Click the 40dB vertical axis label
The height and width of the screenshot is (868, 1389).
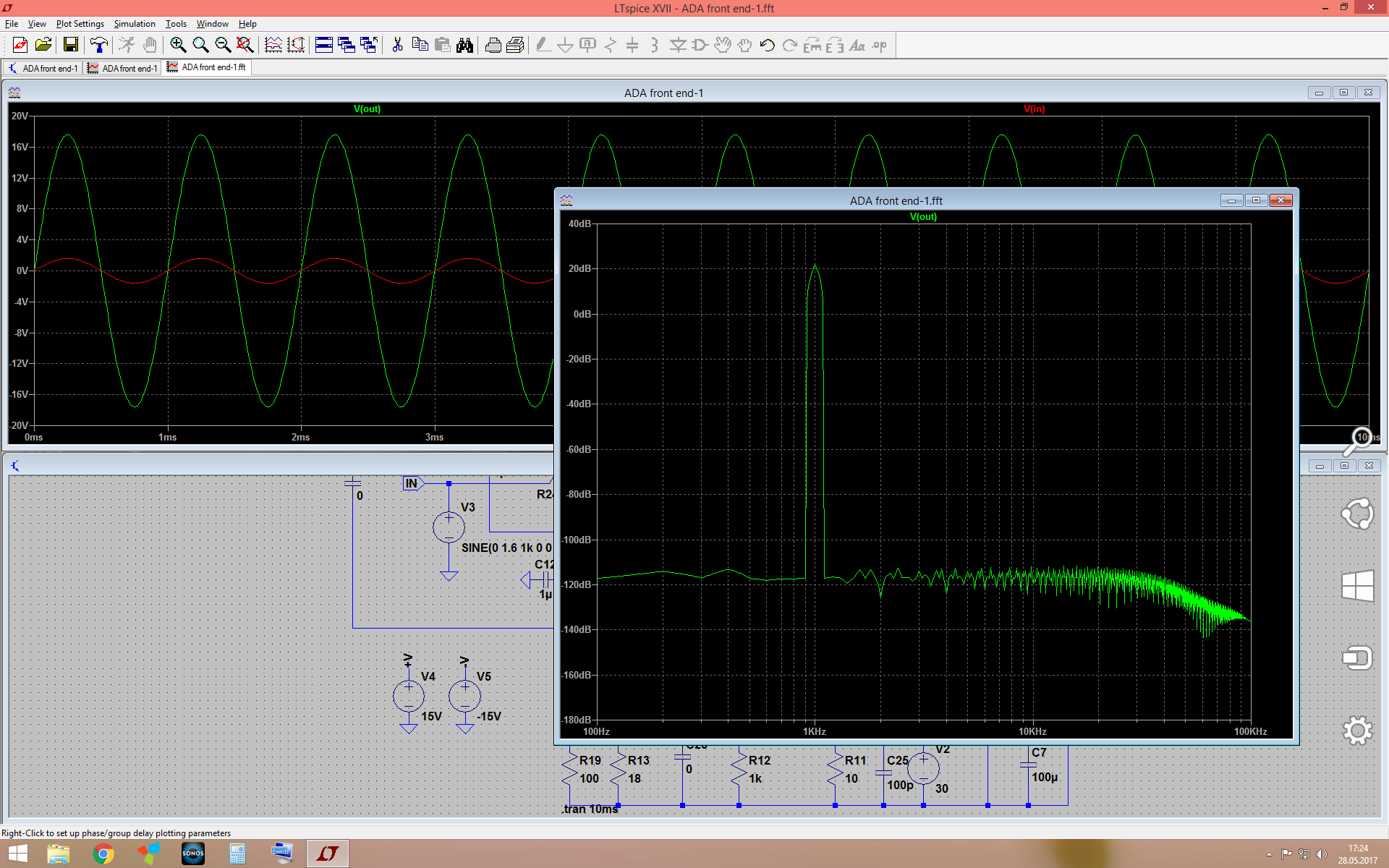coord(579,224)
